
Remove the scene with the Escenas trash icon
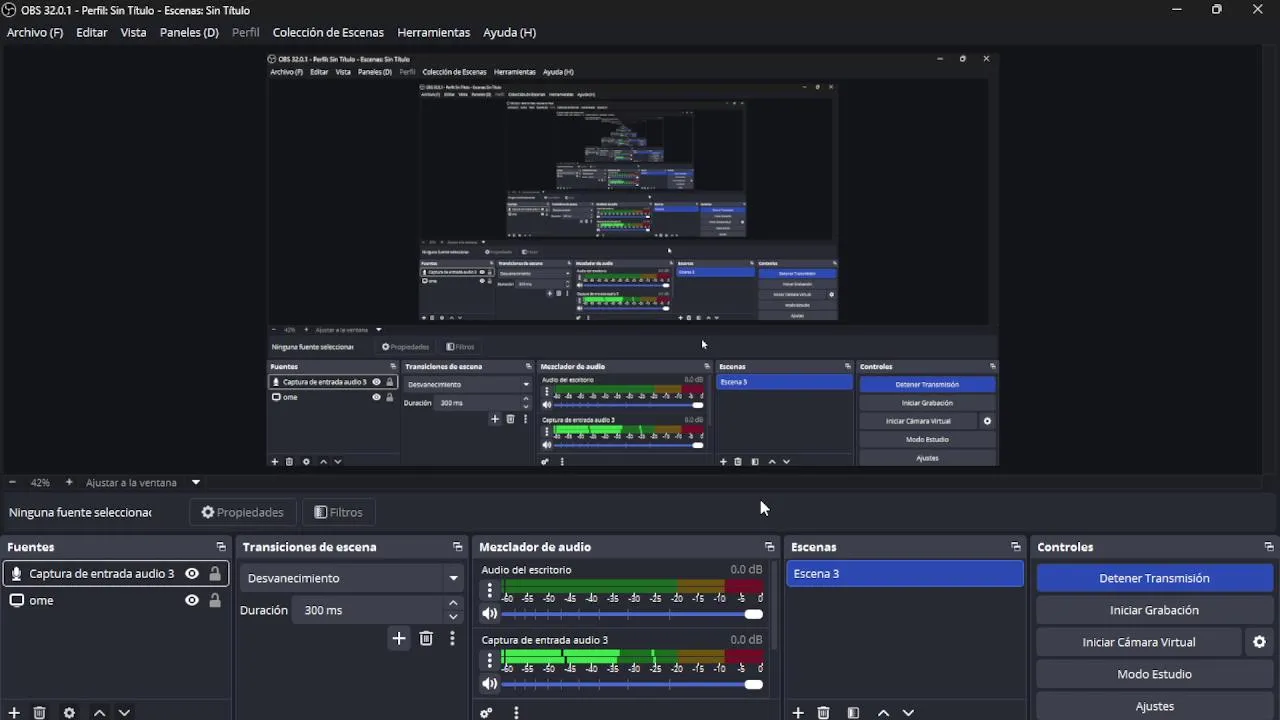click(824, 713)
